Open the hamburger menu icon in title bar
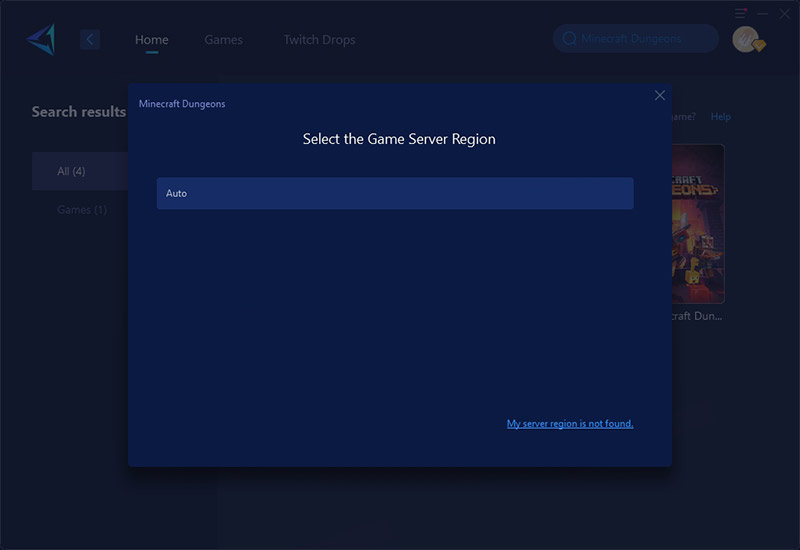This screenshot has height=550, width=800. click(x=740, y=13)
